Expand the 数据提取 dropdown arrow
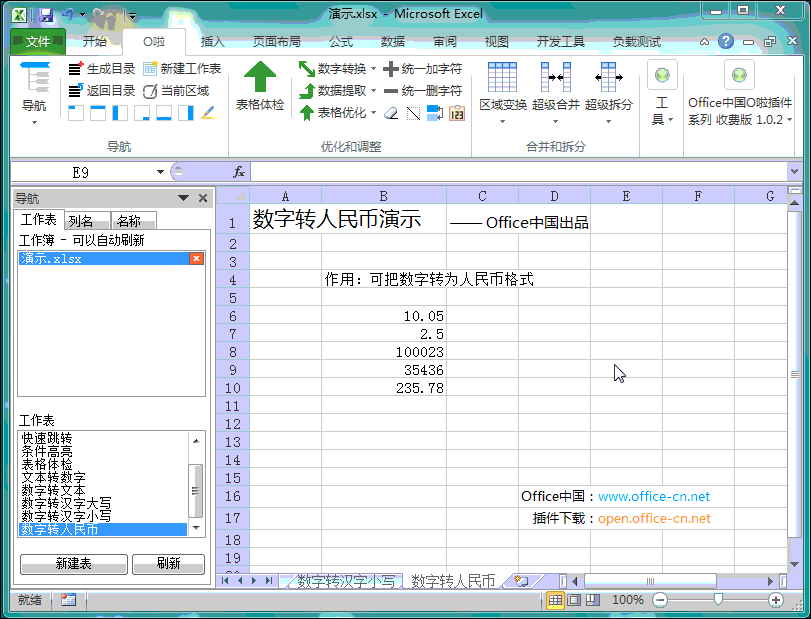This screenshot has width=811, height=619. point(374,91)
